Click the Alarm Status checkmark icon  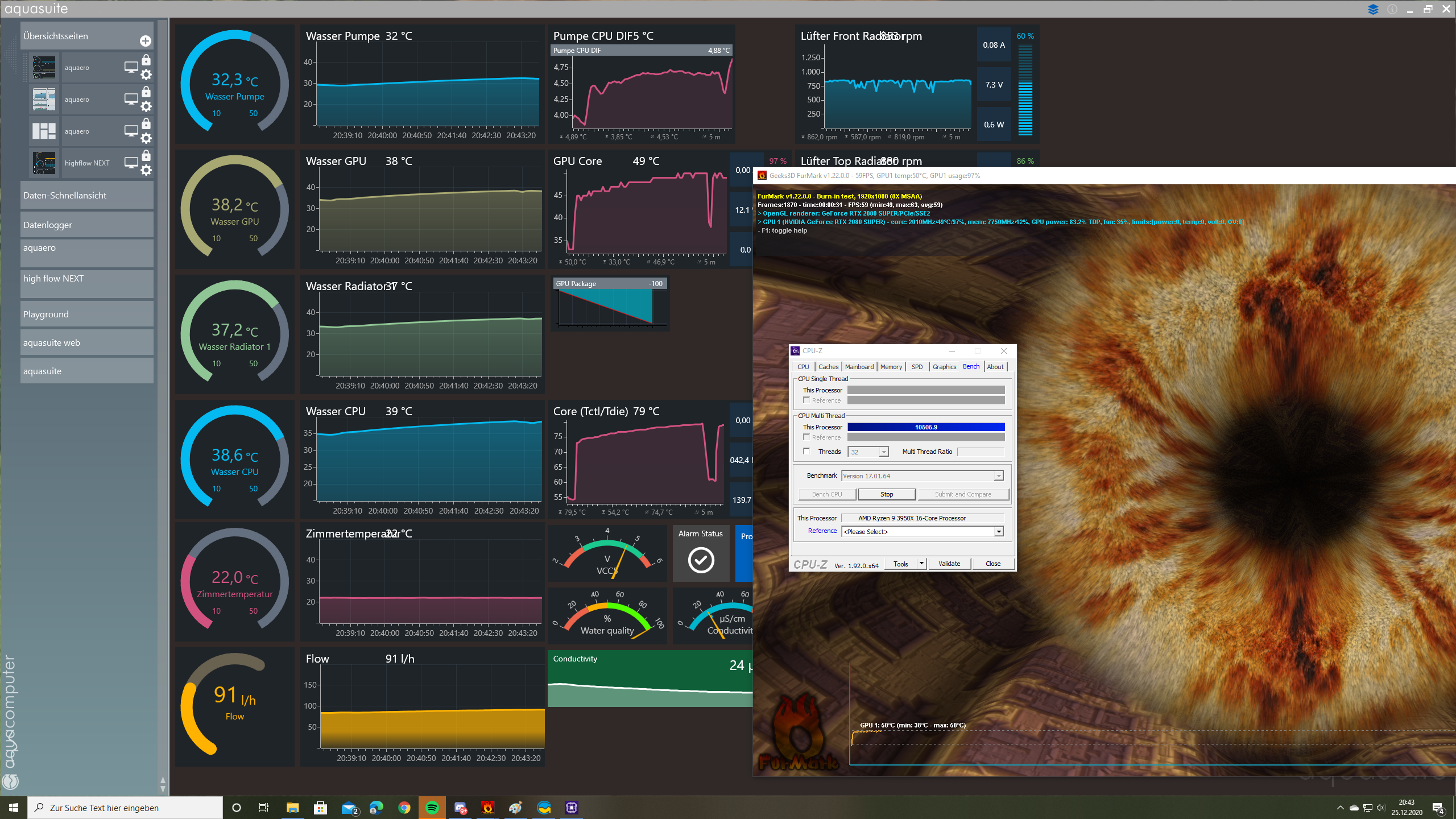[x=701, y=560]
